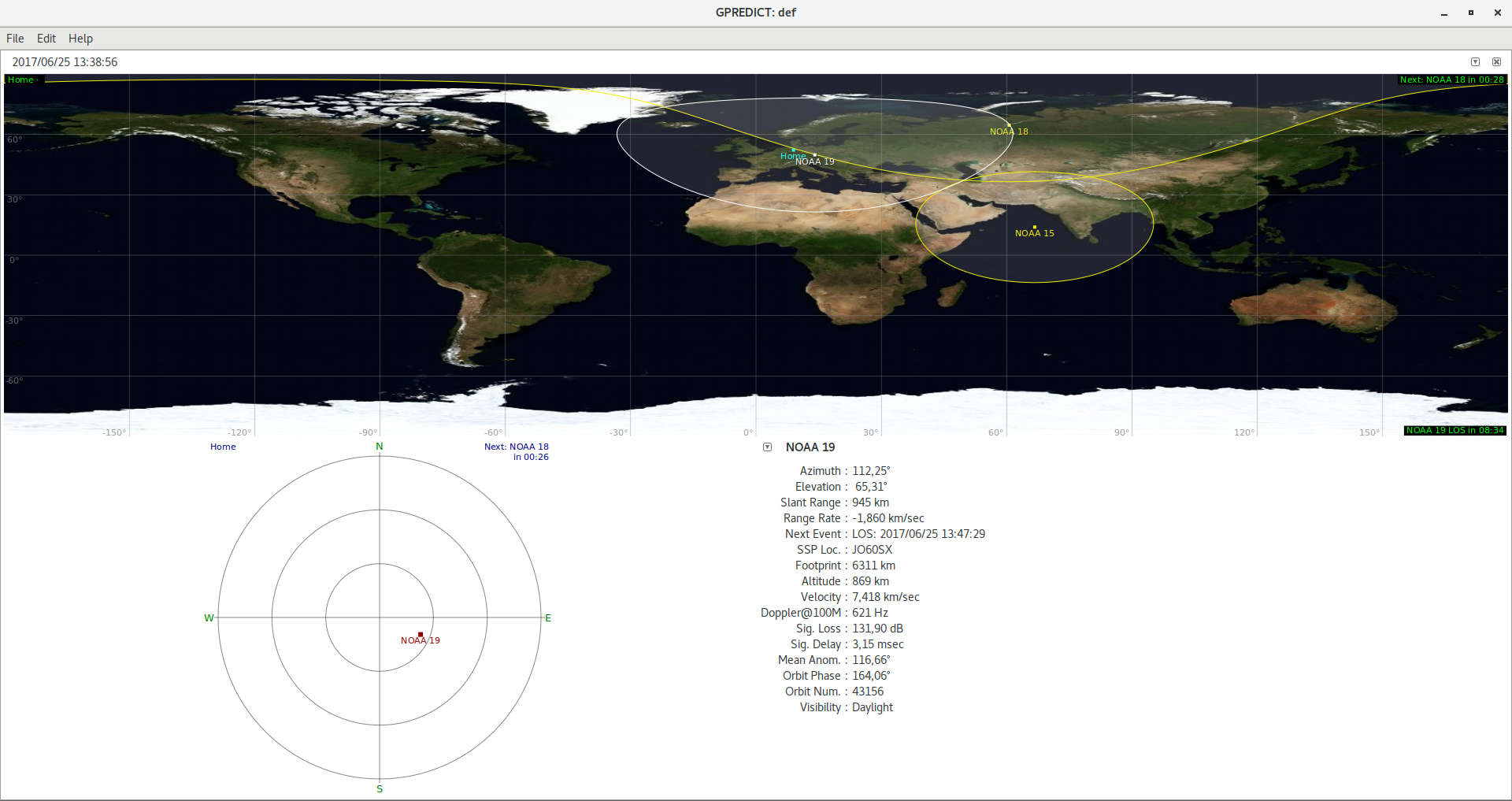Open the File menu

coord(15,39)
